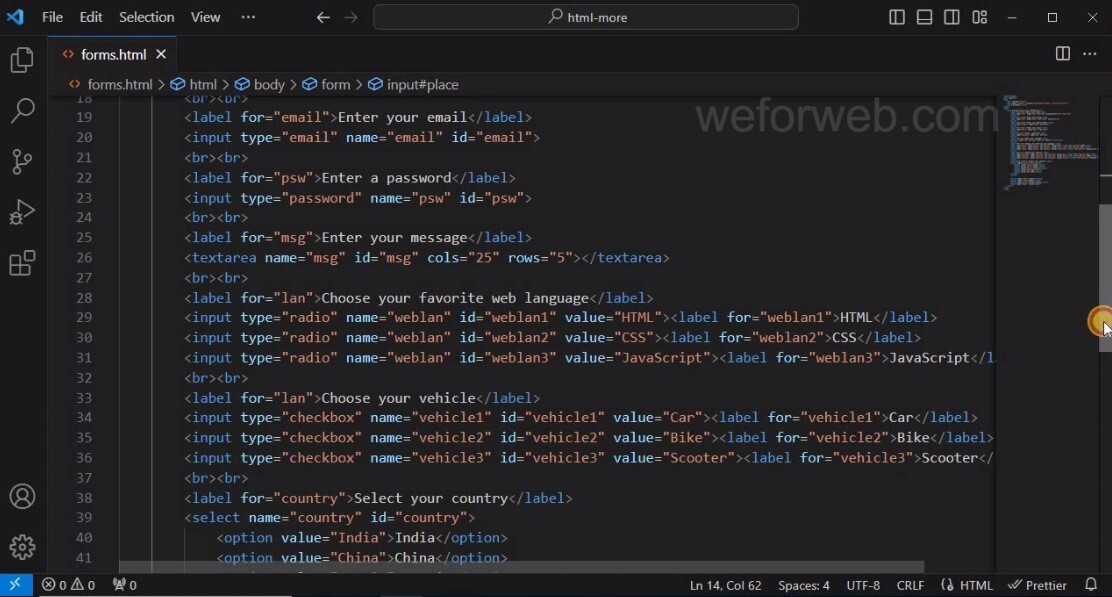Expand the editor More Actions ellipsis
The width and height of the screenshot is (1112, 597).
point(1090,54)
